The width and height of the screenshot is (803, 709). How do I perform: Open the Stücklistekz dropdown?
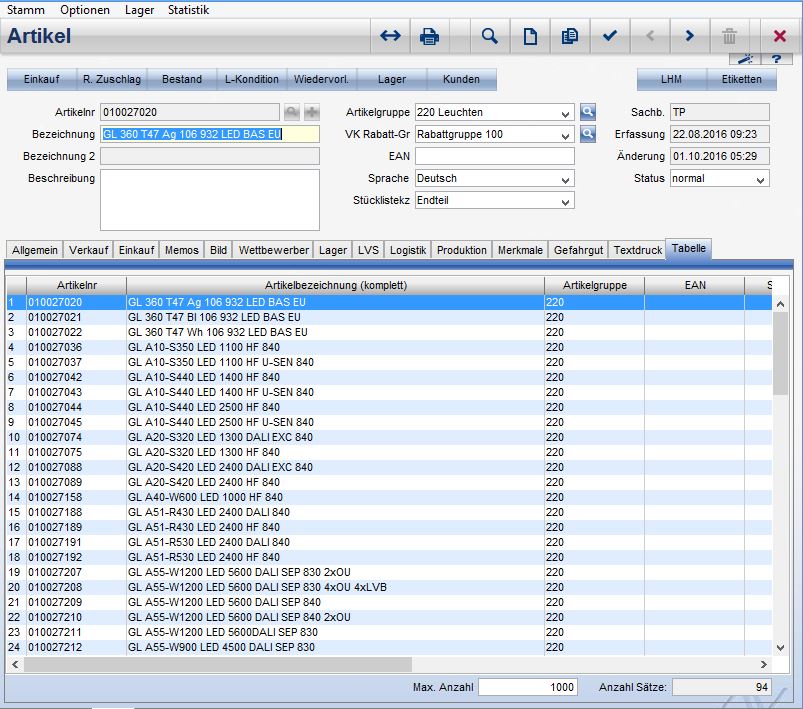point(567,201)
